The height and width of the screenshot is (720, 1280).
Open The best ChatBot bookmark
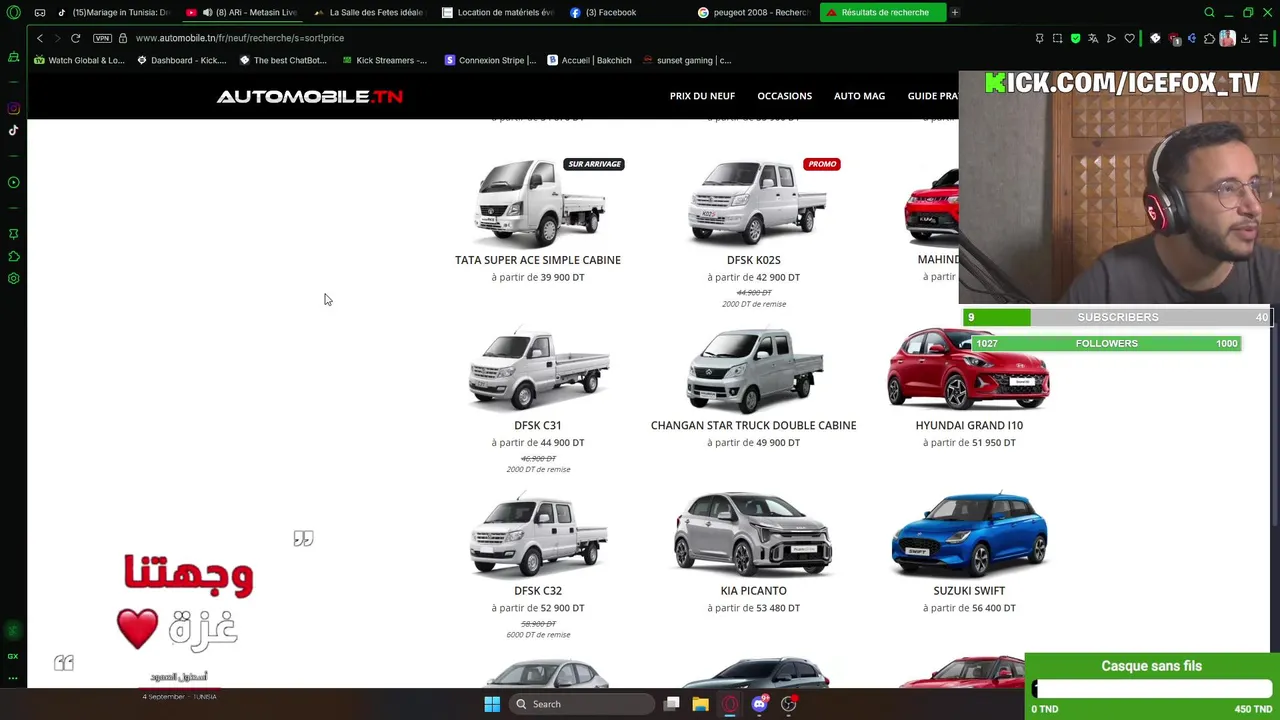[283, 60]
